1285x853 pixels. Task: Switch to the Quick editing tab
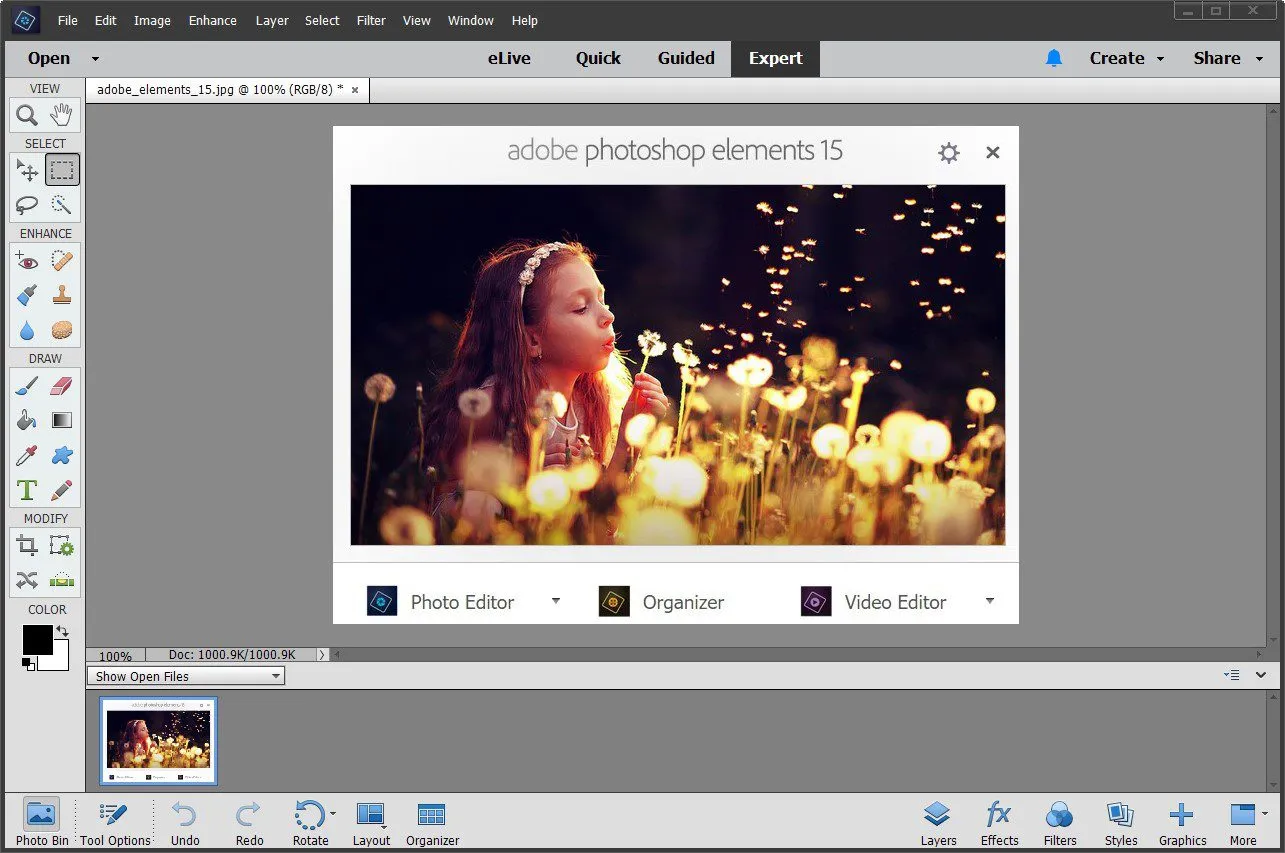click(597, 58)
